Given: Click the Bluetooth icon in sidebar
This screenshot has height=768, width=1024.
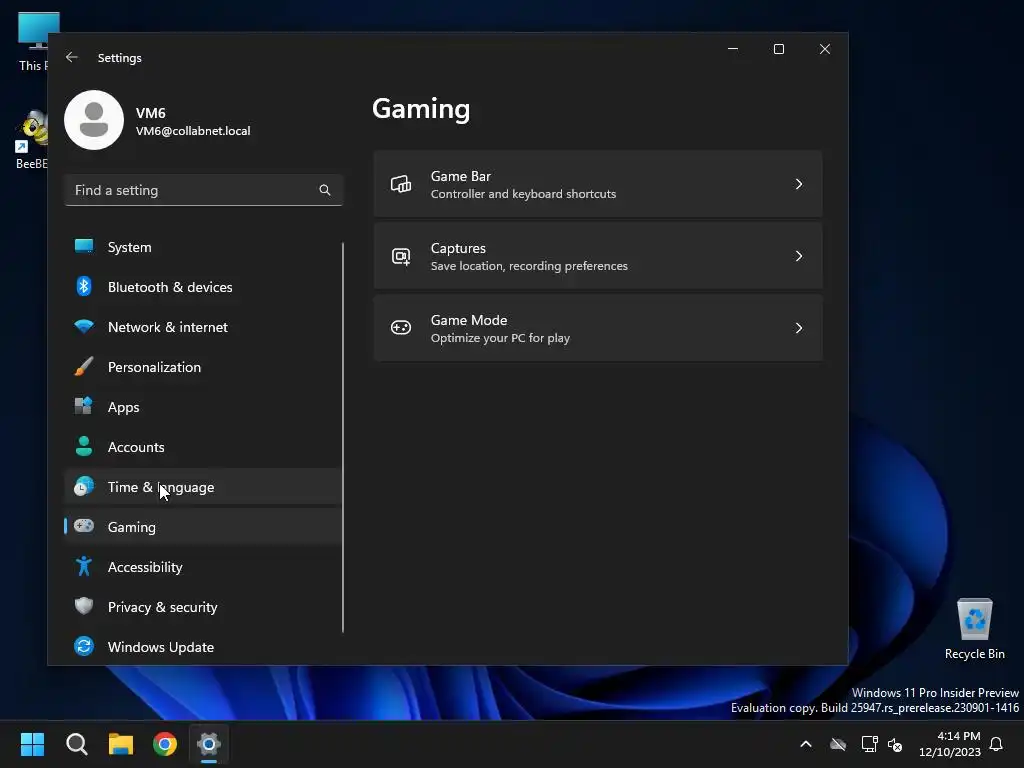Looking at the screenshot, I should coord(84,287).
